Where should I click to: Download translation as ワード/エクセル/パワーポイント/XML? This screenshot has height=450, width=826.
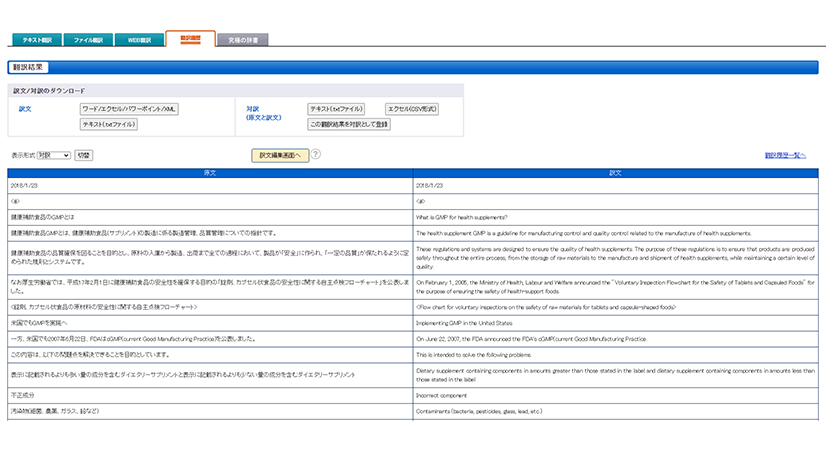point(129,108)
